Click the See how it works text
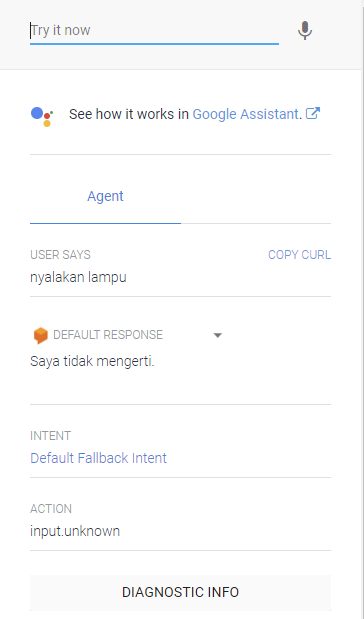Viewport: 364px width, 619px height. click(129, 114)
